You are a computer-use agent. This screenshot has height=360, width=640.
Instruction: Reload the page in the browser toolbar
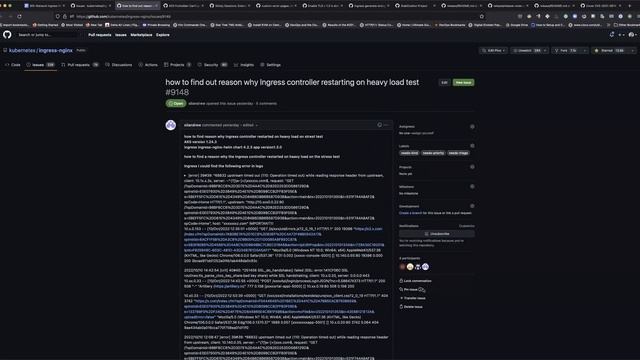click(19, 16)
